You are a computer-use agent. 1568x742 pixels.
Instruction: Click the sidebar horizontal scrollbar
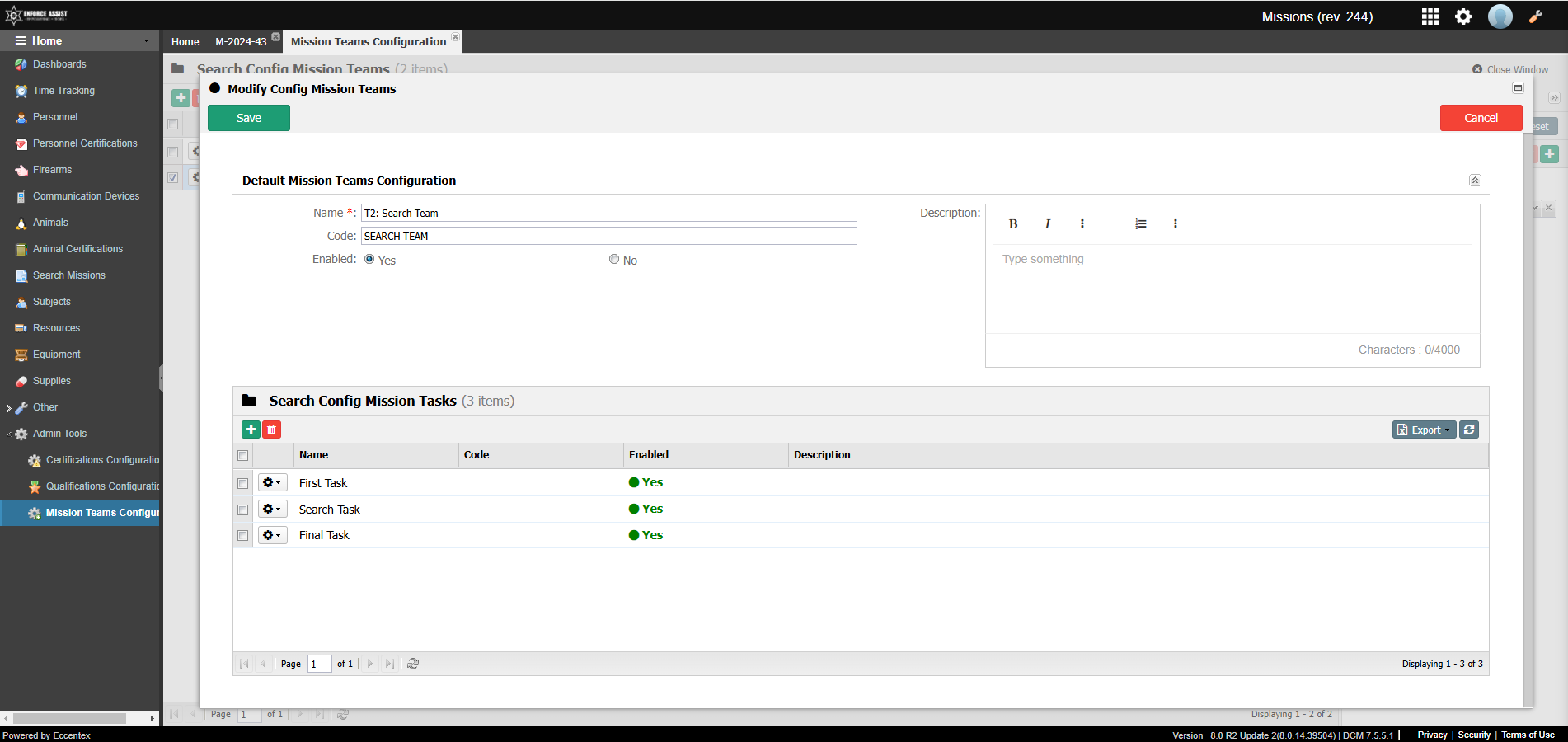point(70,718)
